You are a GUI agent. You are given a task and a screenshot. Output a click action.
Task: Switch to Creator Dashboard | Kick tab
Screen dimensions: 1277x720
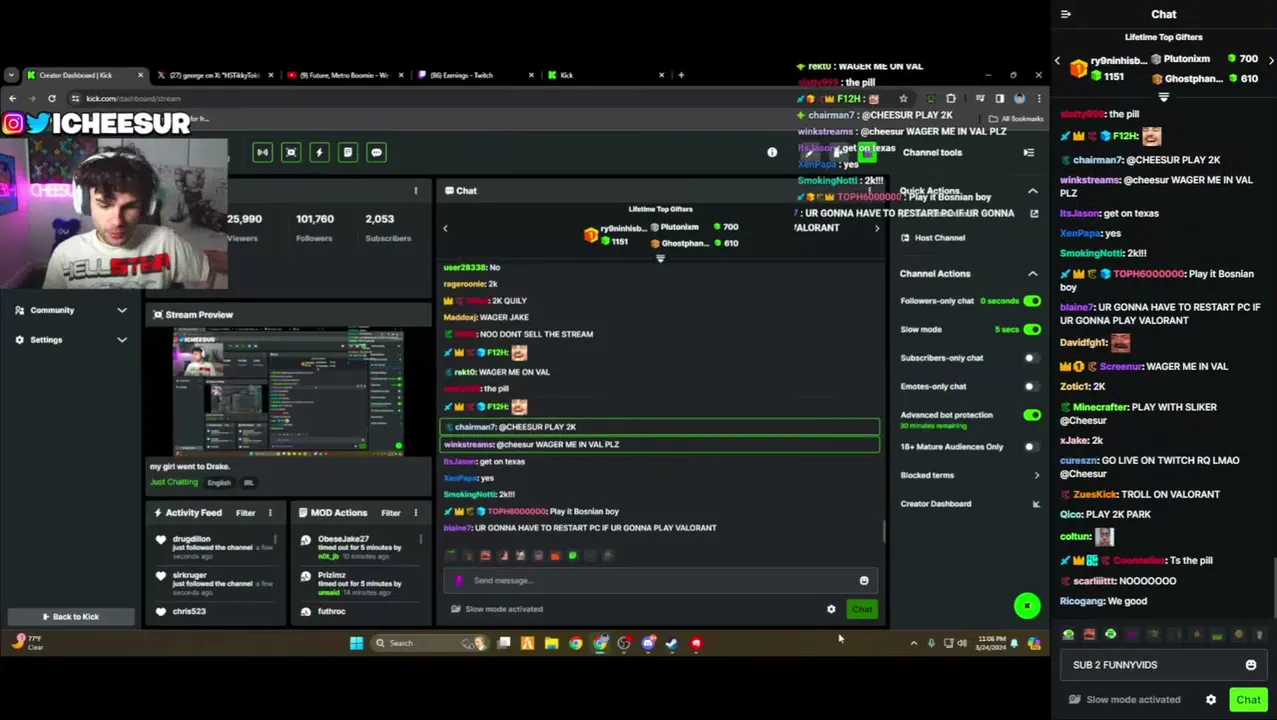pyautogui.click(x=85, y=75)
